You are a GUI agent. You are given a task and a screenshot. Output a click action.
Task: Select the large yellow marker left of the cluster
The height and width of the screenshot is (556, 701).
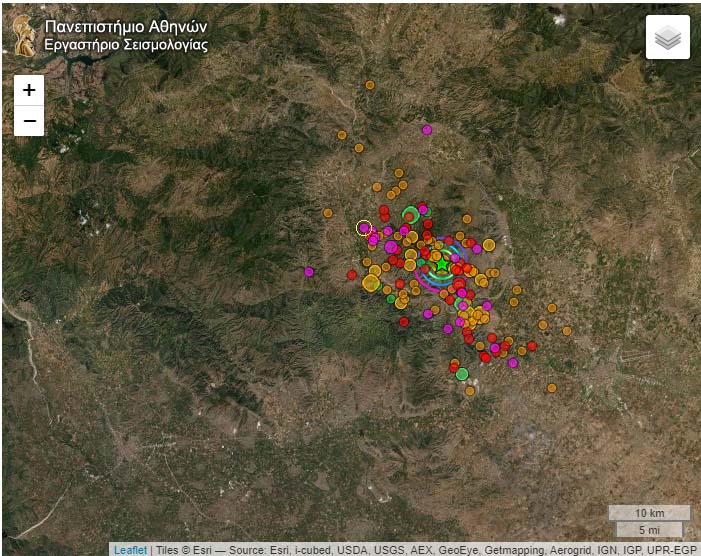click(x=370, y=284)
